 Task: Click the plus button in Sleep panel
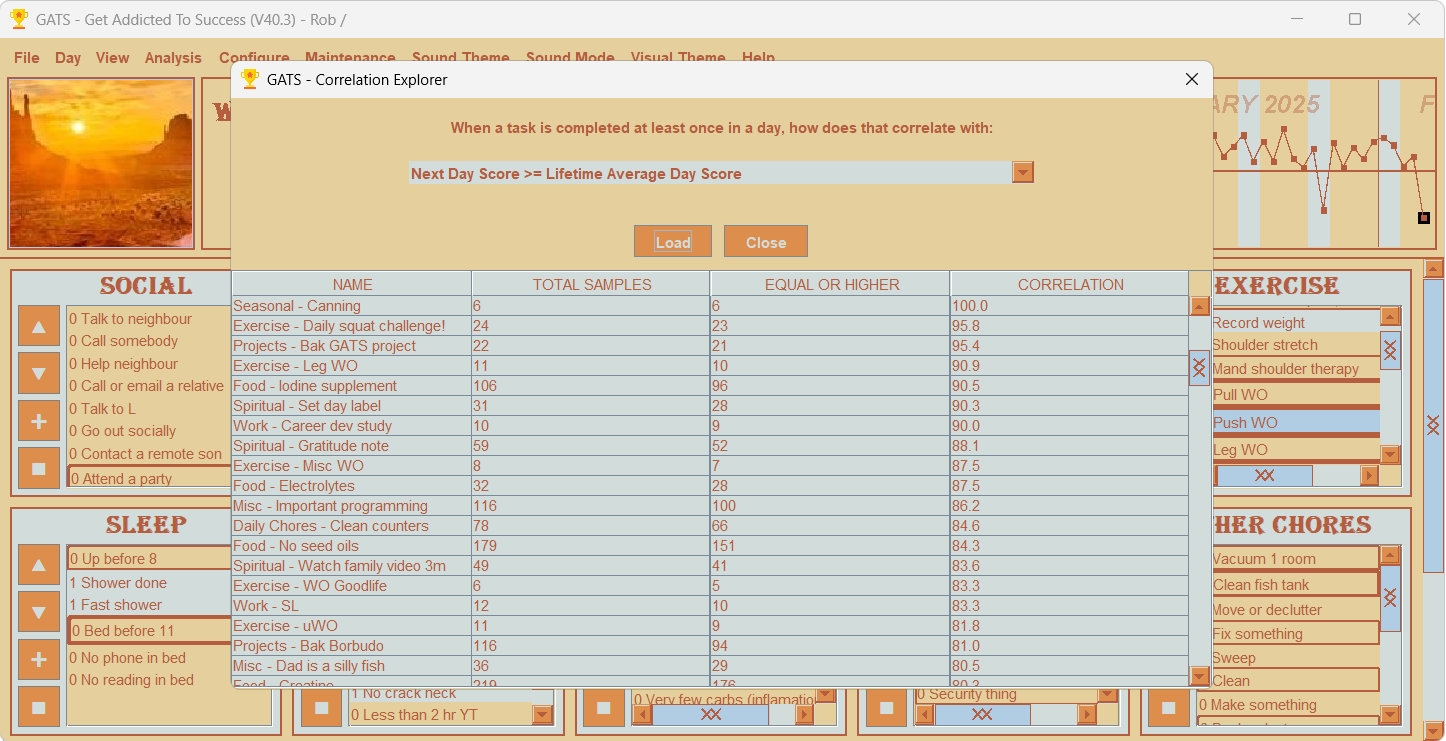(39, 660)
